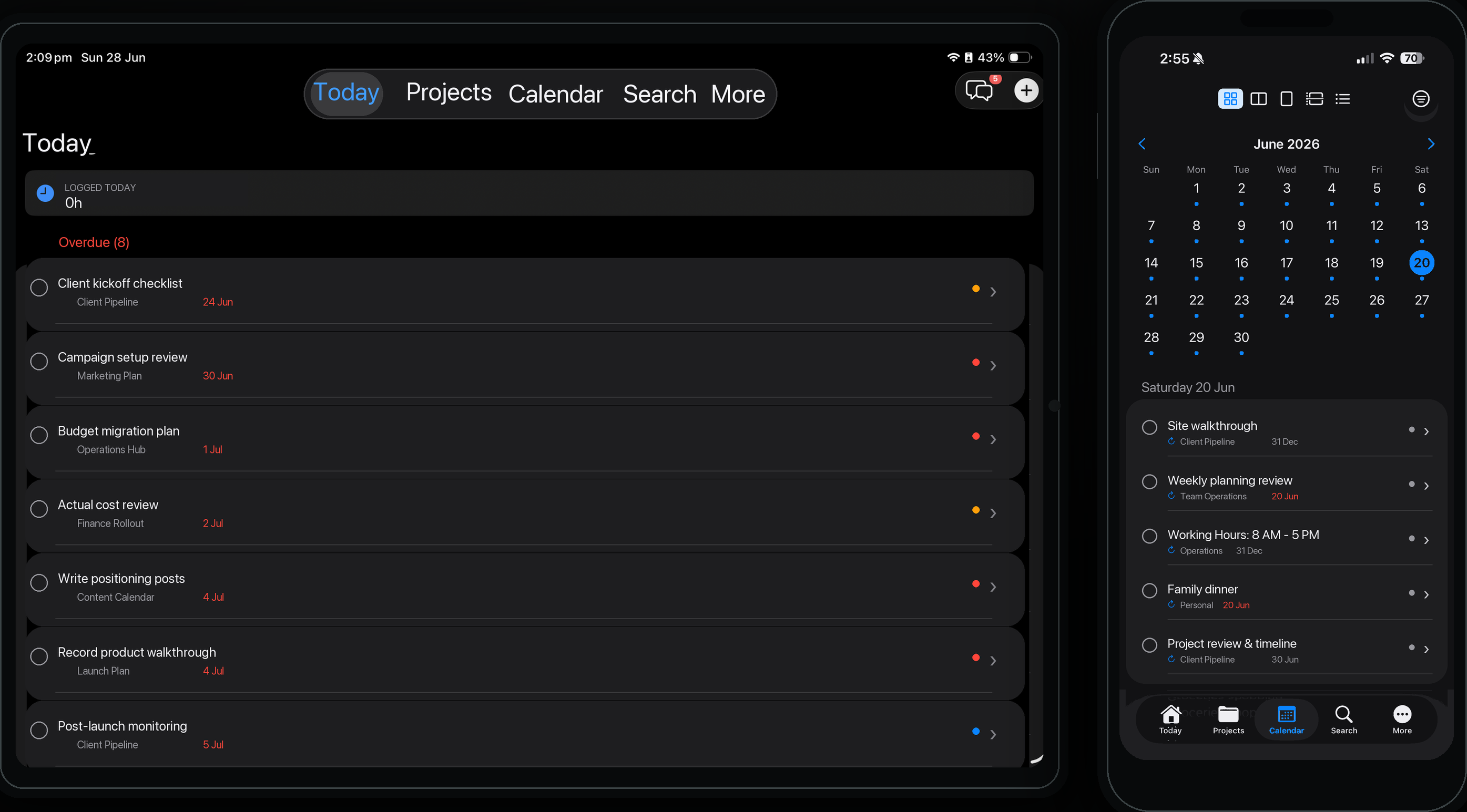Click the Logged Today clock icon
1467x812 pixels.
[x=46, y=193]
